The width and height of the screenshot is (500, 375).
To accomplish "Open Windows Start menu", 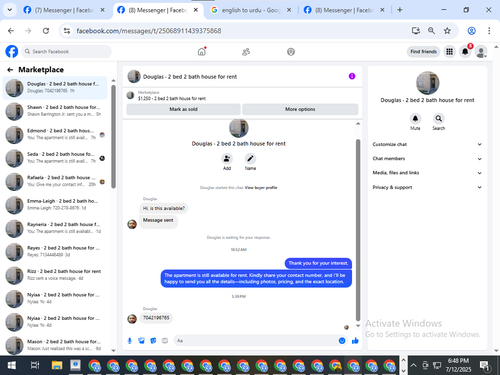I will (x=12, y=365).
